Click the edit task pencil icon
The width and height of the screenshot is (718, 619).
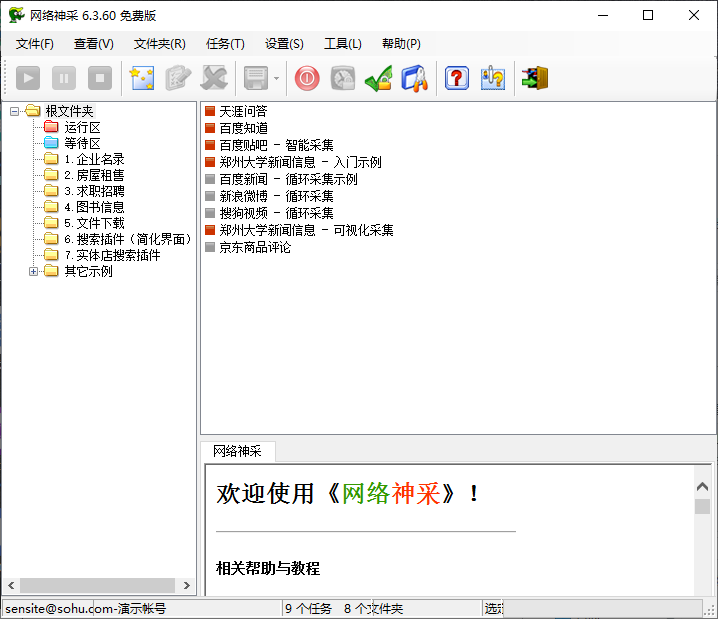(x=178, y=78)
